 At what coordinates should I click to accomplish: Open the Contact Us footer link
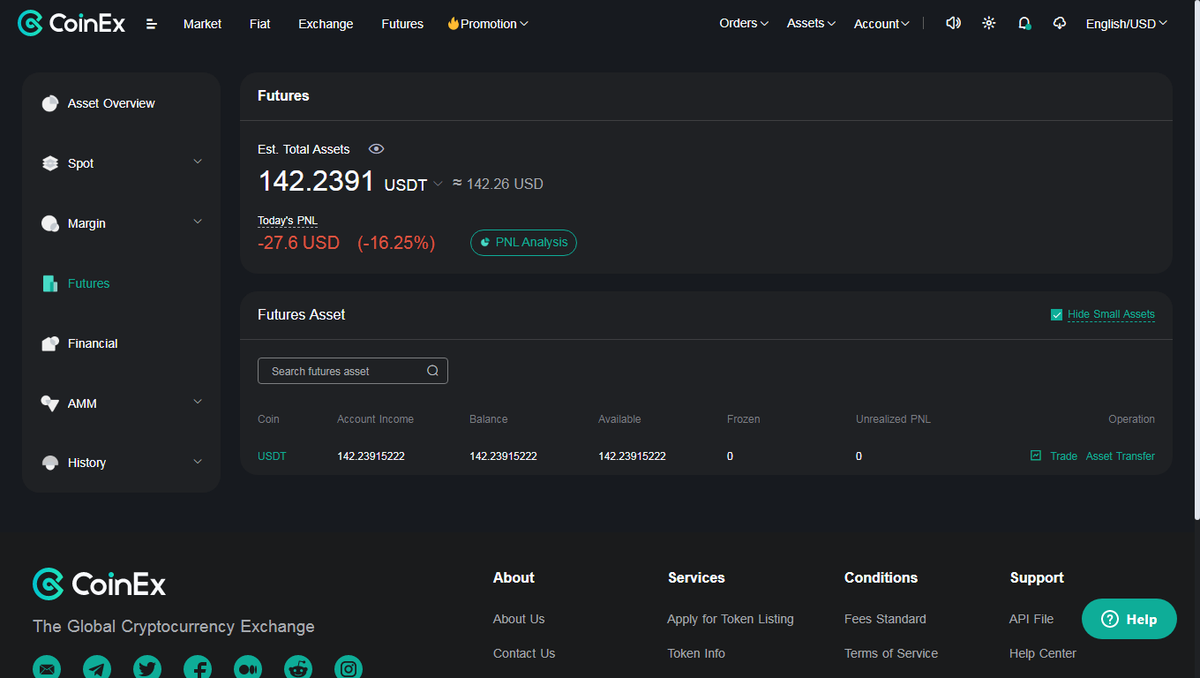[524, 653]
